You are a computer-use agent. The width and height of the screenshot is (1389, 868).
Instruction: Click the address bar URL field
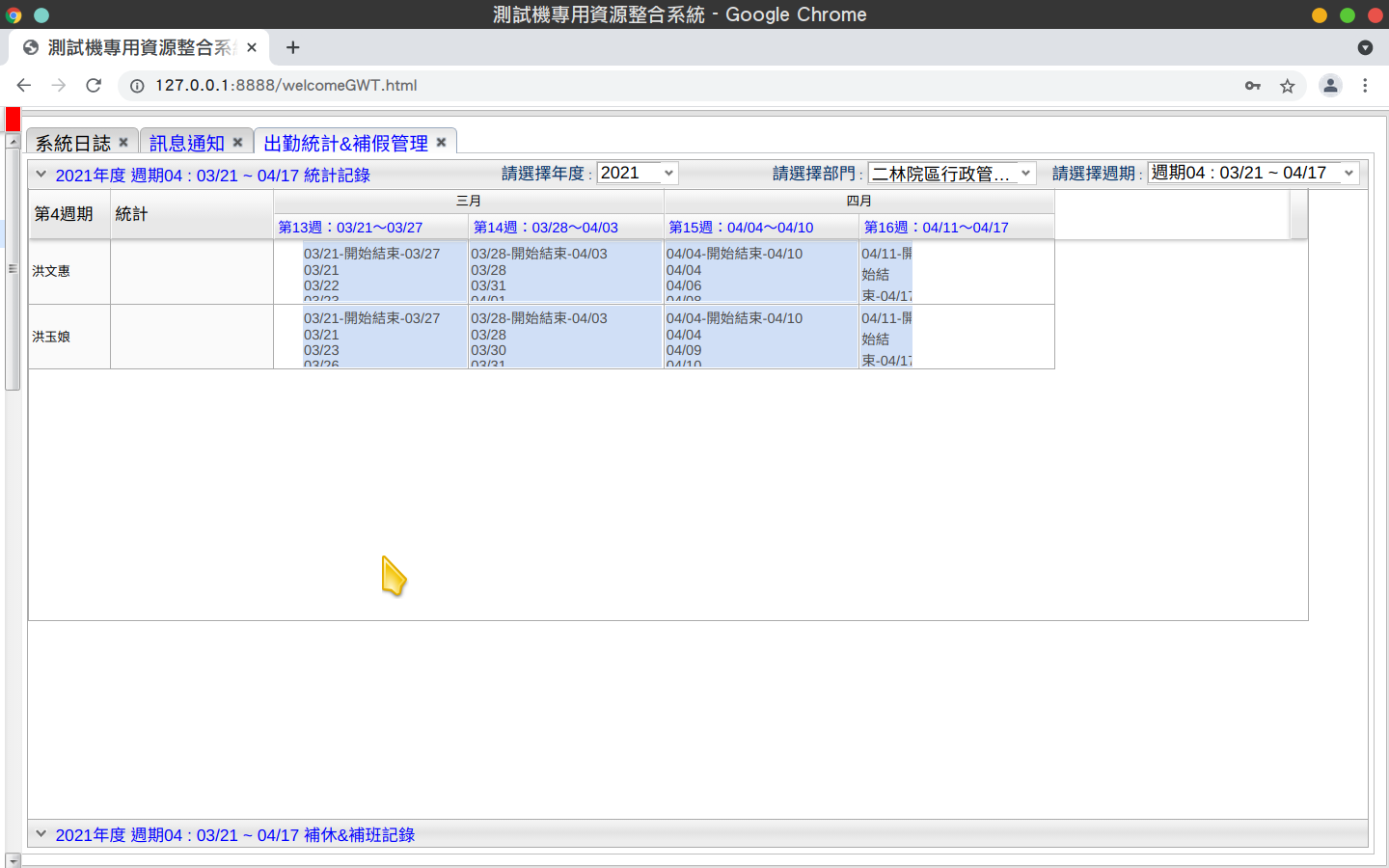[675, 86]
